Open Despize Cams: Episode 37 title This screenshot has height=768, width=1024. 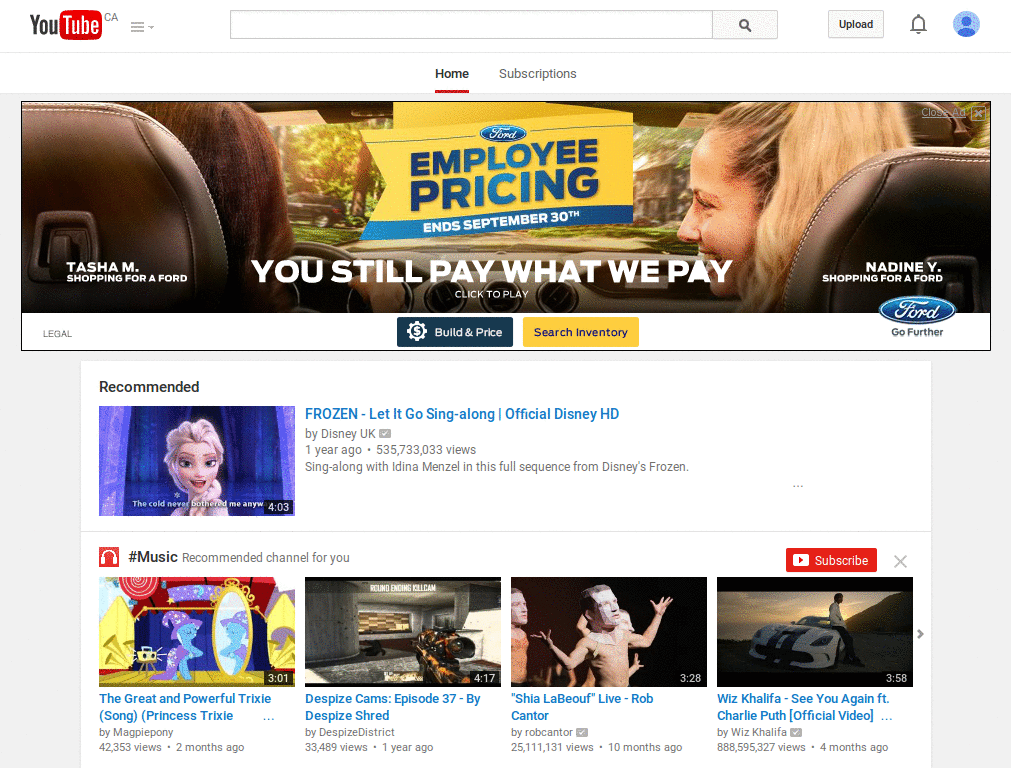point(392,707)
